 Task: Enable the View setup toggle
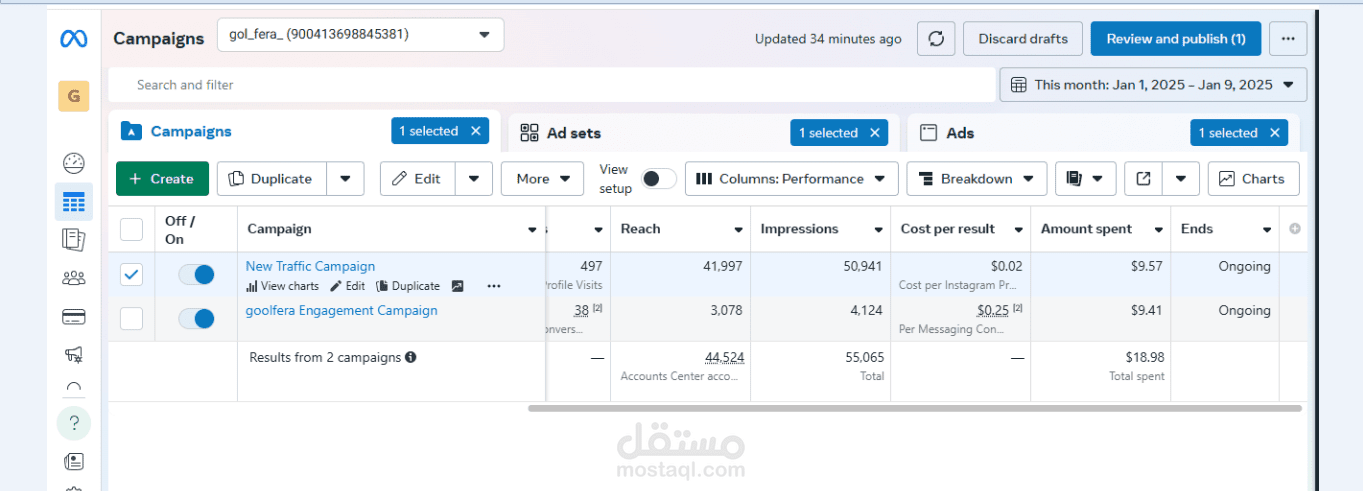[659, 178]
